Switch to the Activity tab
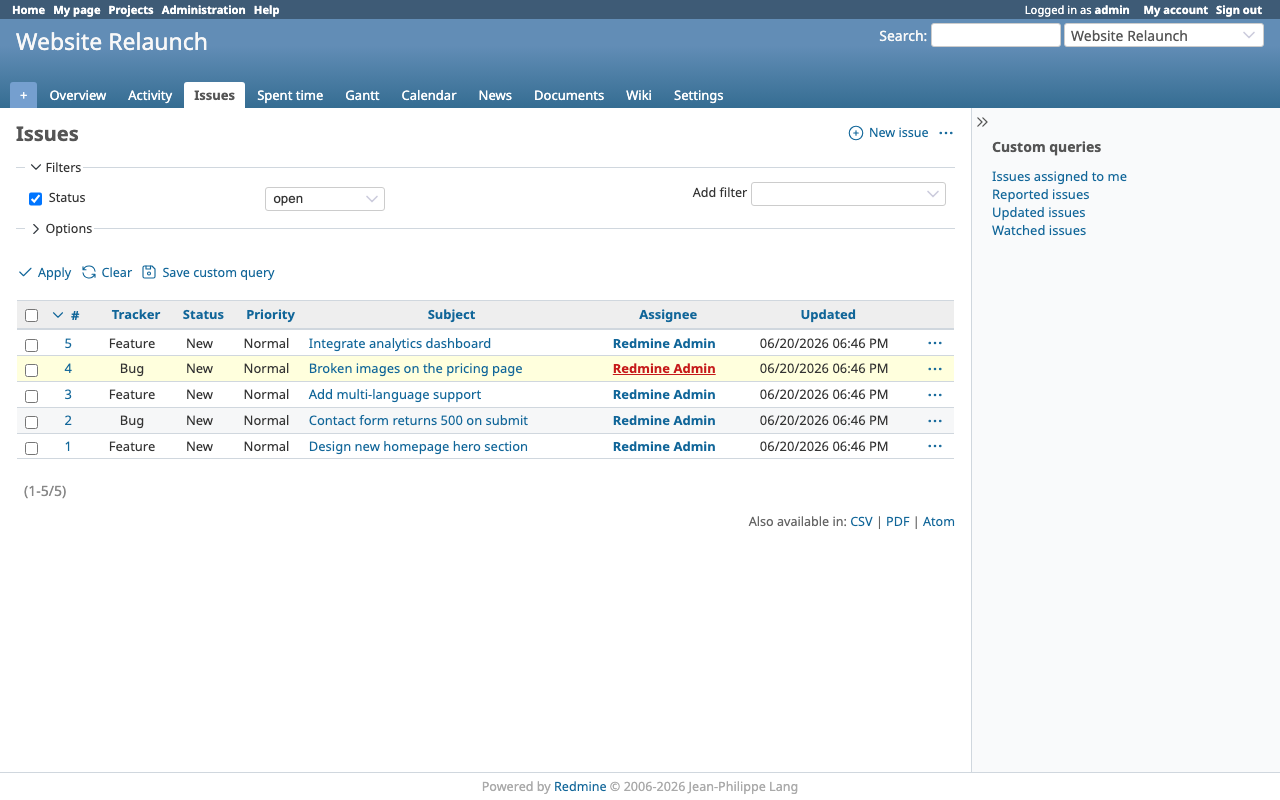1280x800 pixels. 150,95
